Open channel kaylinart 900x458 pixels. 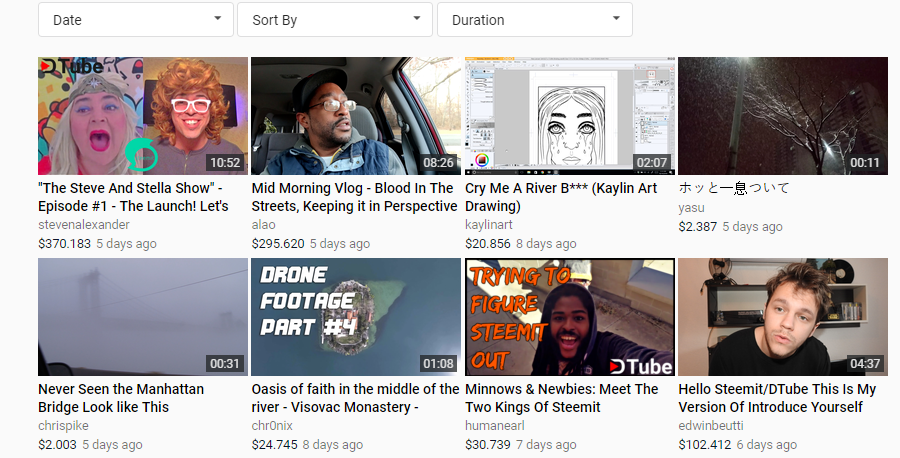pyautogui.click(x=488, y=224)
